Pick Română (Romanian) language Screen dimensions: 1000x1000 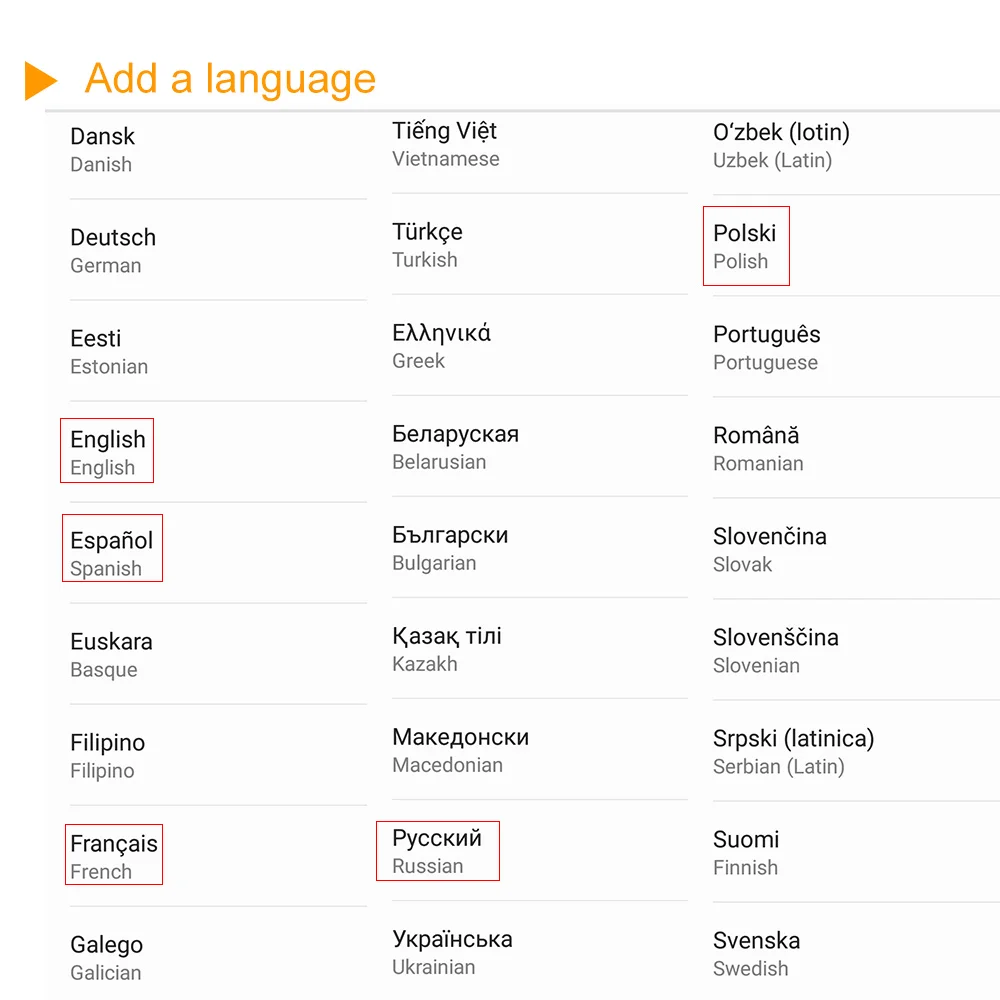point(856,448)
